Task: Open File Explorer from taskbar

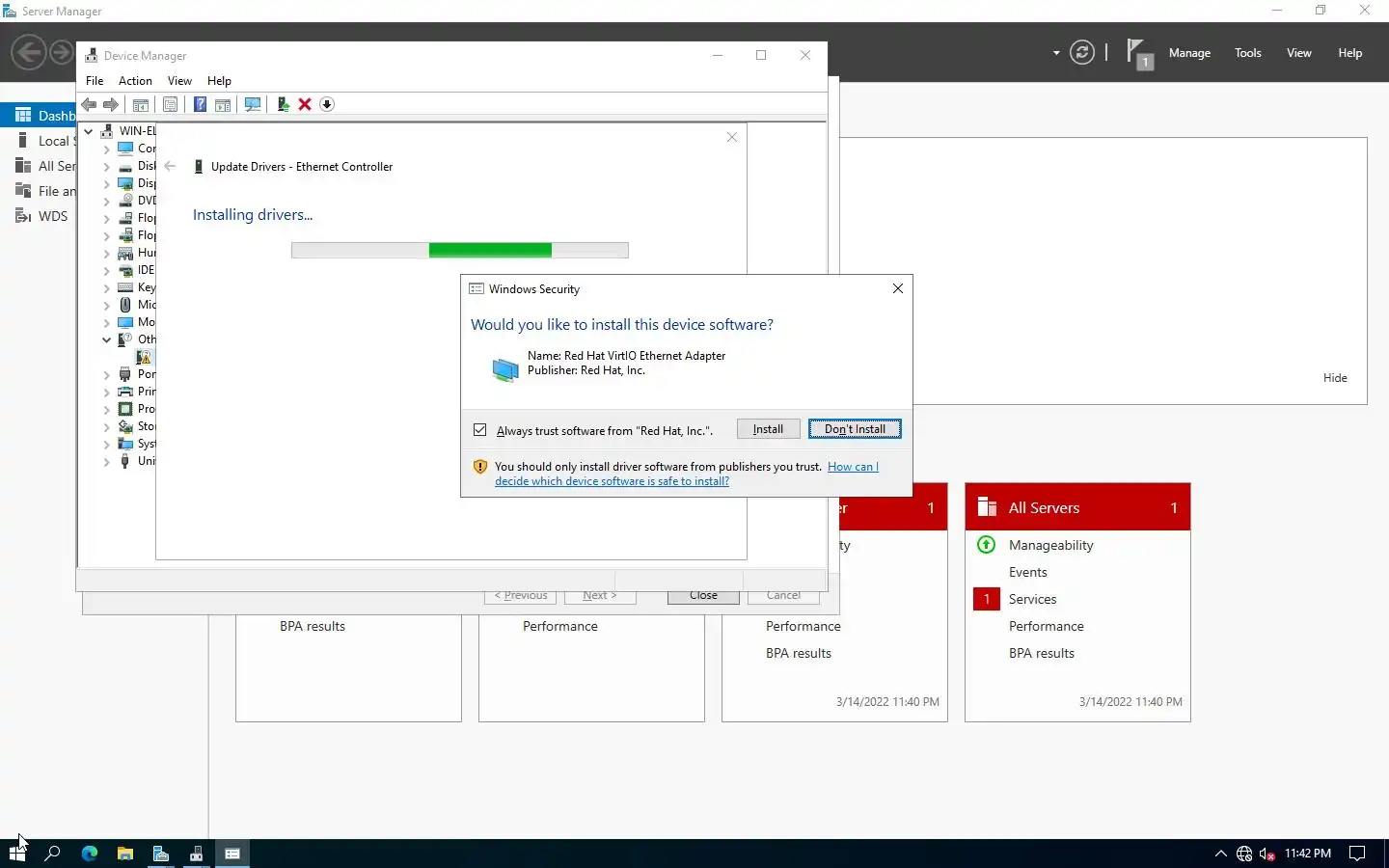Action: click(x=124, y=854)
